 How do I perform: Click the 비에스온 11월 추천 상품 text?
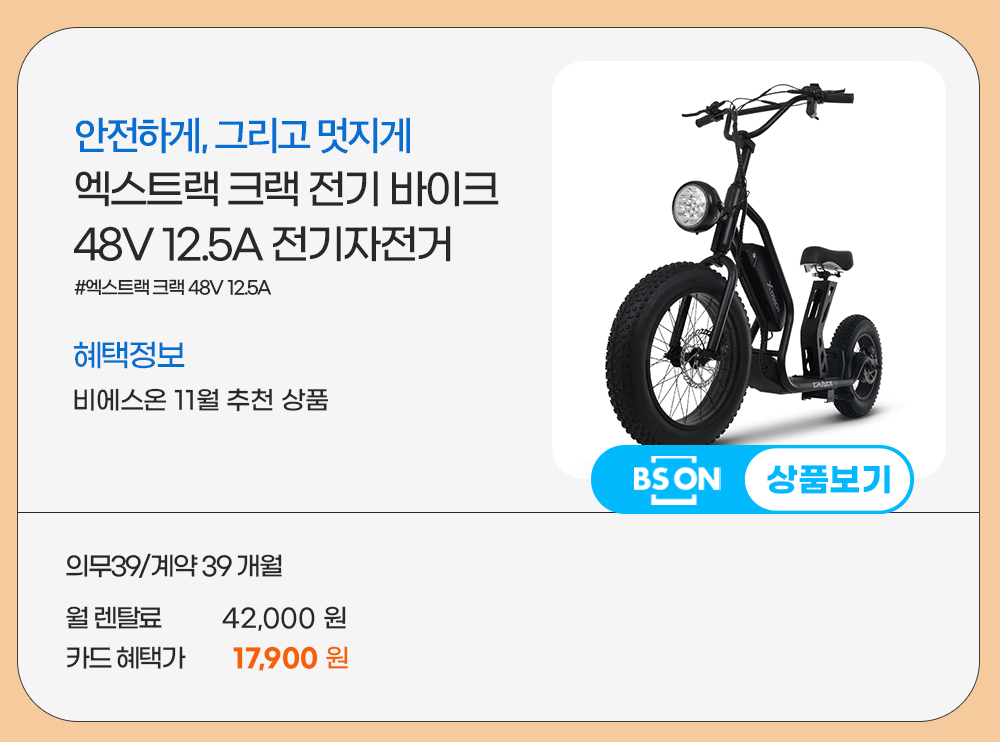pyautogui.click(x=201, y=401)
